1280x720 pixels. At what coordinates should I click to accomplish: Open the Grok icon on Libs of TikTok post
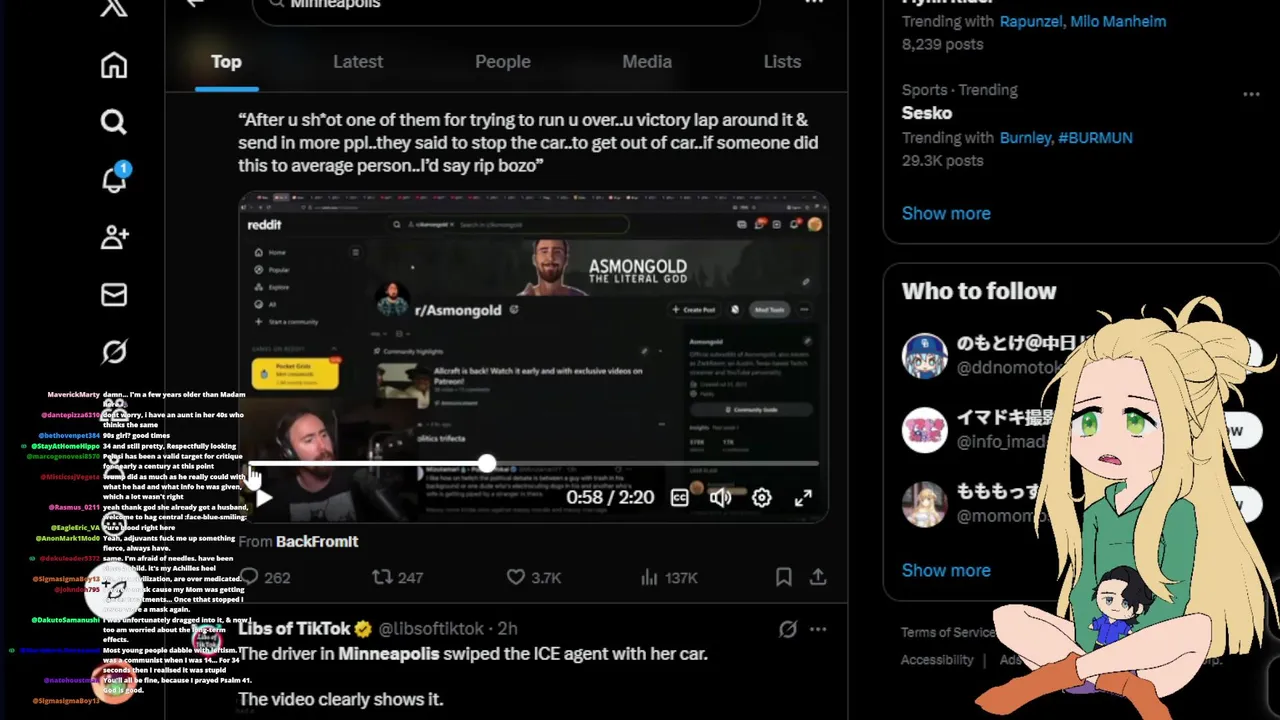point(788,629)
